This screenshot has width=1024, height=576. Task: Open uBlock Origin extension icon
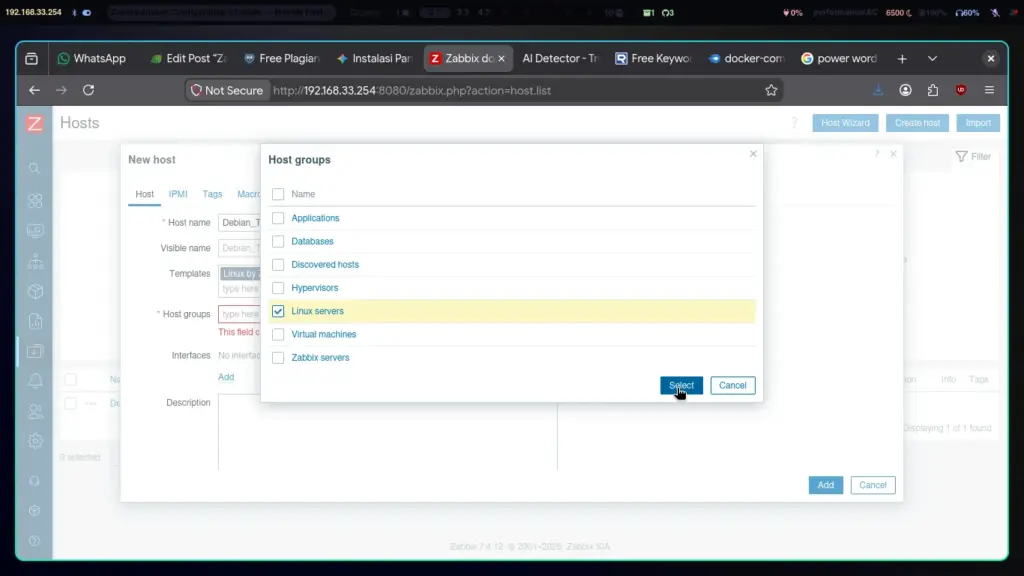[x=961, y=90]
